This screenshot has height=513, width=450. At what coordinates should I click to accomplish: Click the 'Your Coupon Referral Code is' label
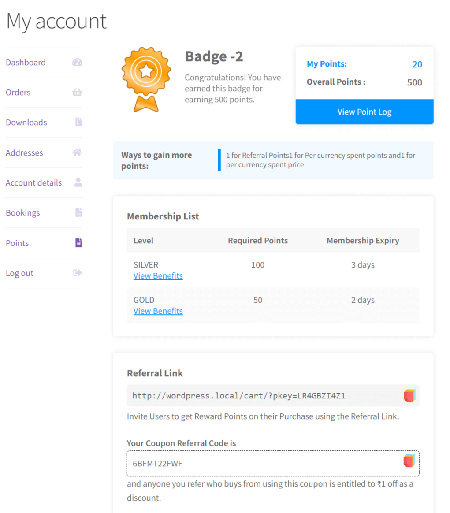coord(181,443)
